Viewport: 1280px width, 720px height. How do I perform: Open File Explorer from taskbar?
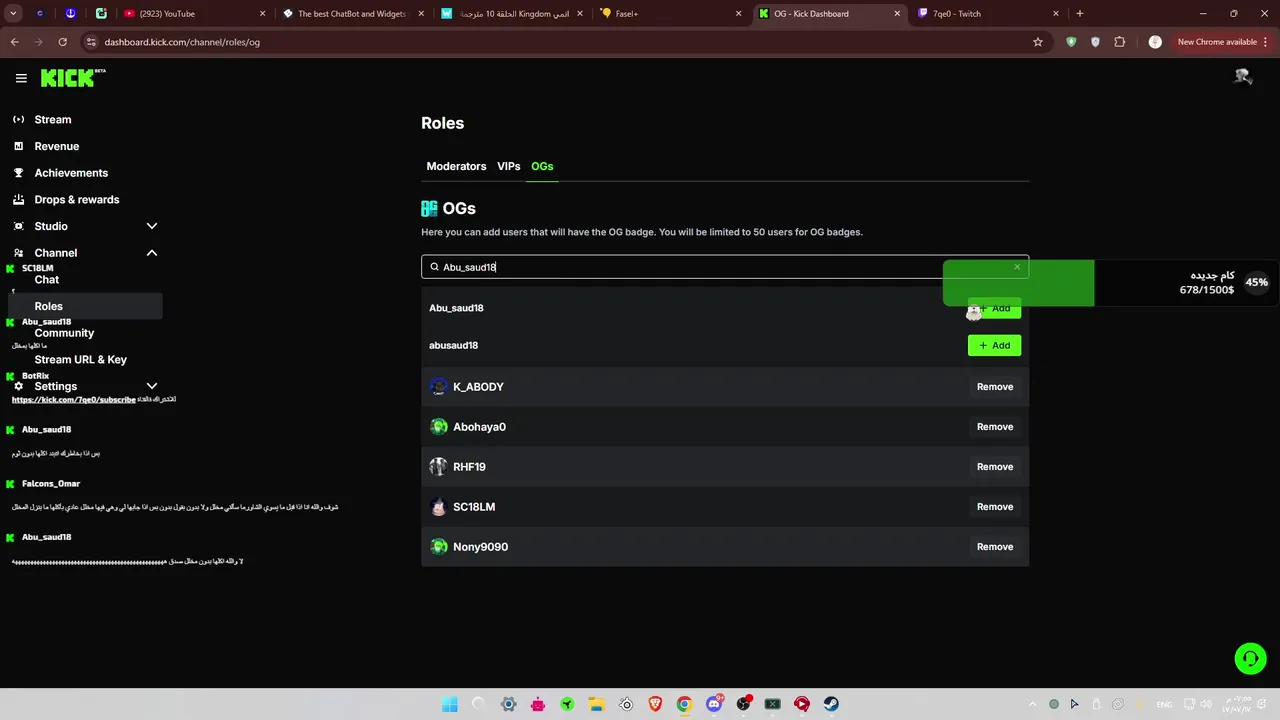[x=596, y=704]
